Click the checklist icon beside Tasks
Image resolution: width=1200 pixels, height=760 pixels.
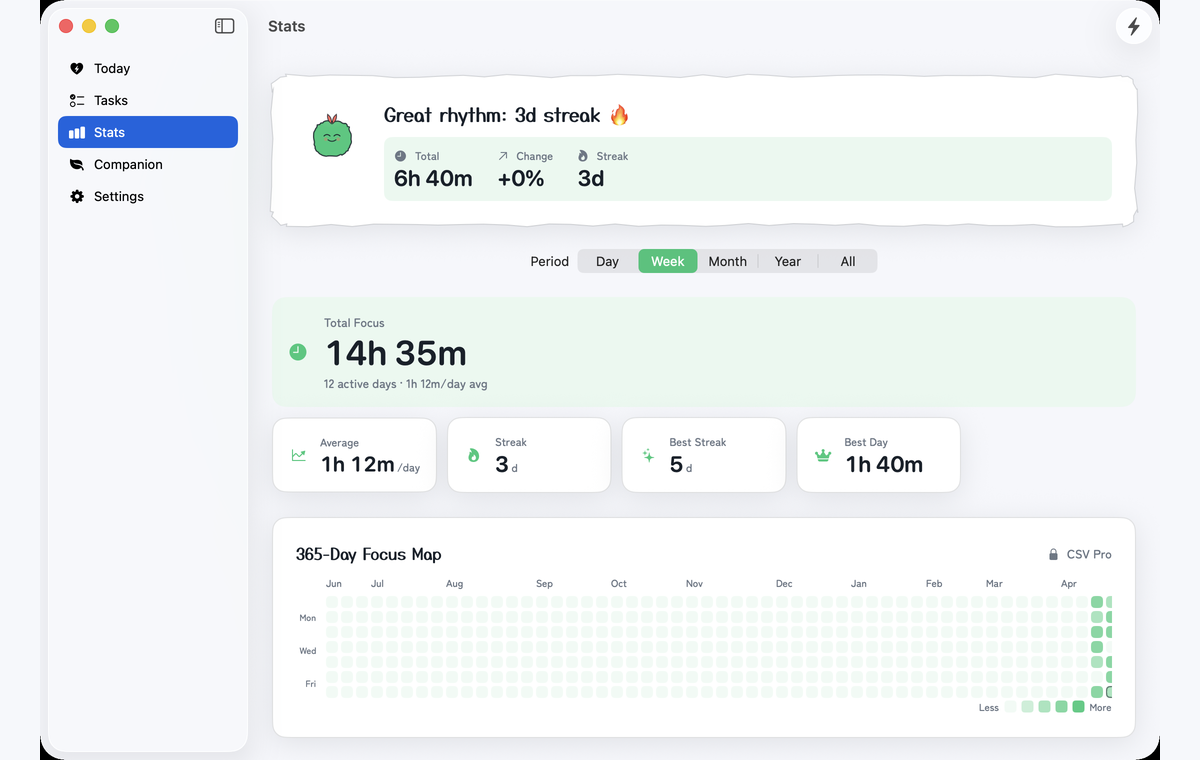tap(77, 100)
